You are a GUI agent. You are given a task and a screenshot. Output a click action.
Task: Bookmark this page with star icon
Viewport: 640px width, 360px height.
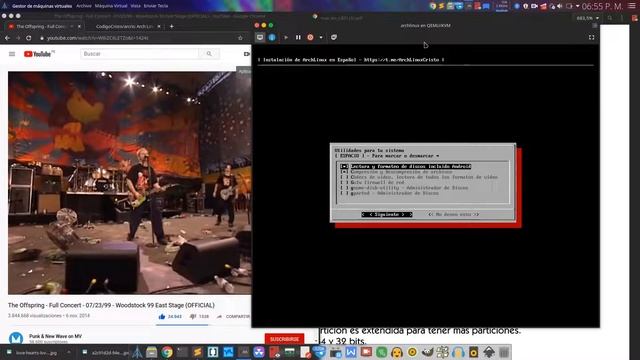point(240,38)
